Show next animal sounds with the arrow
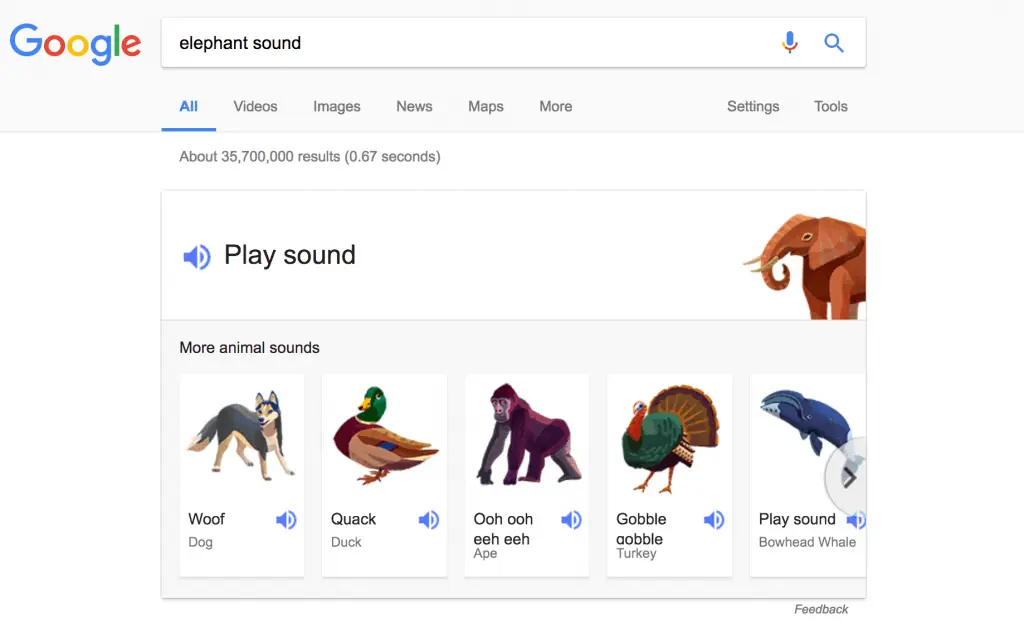The width and height of the screenshot is (1024, 638). click(848, 477)
